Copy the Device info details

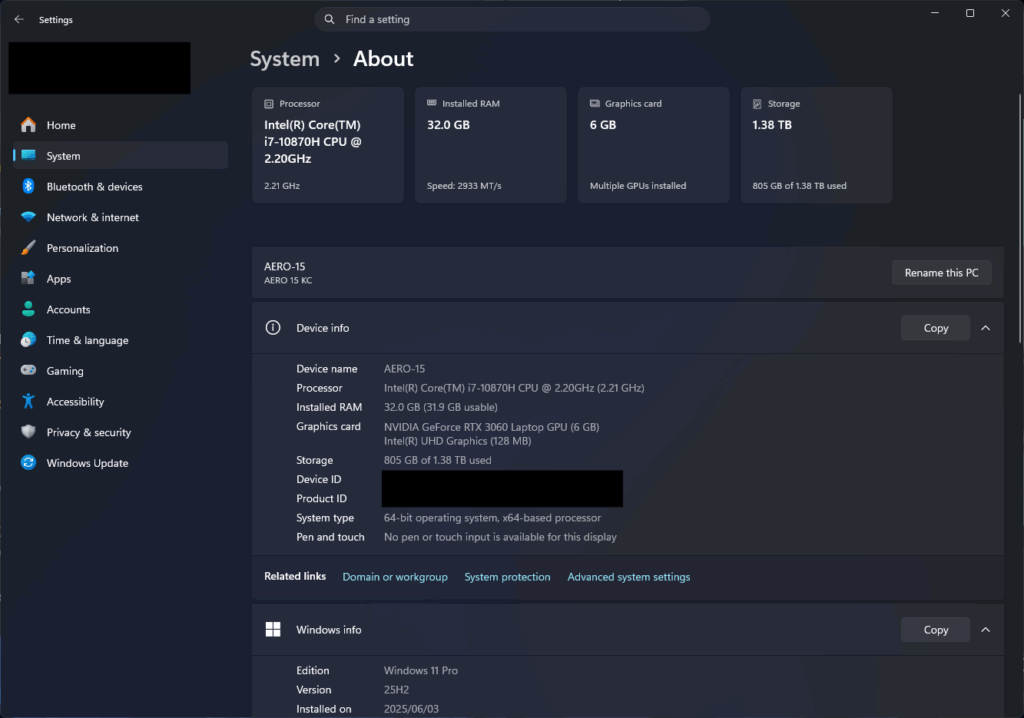[x=935, y=328]
